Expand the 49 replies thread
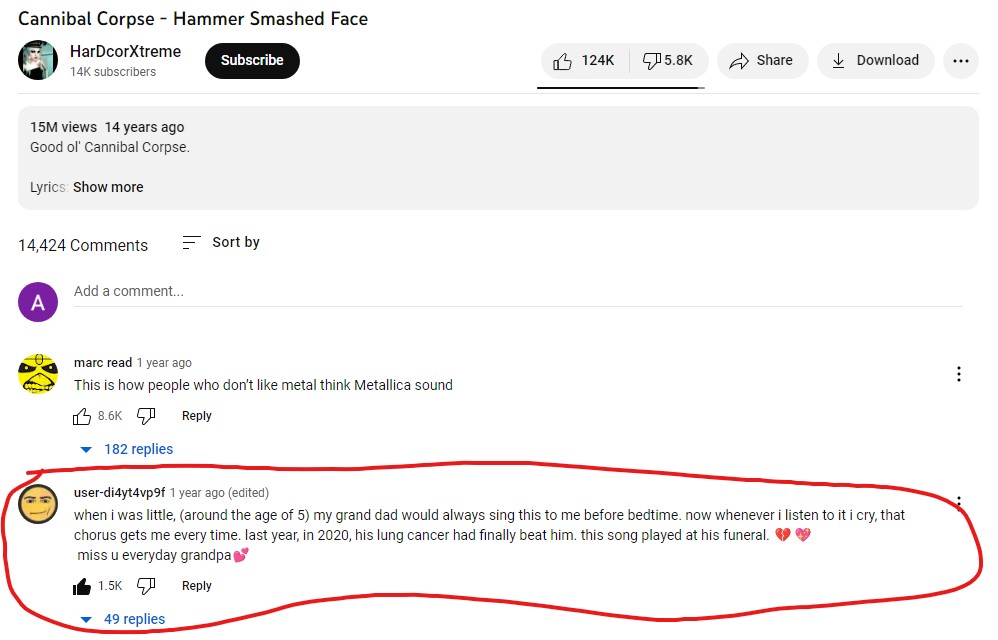 (x=123, y=619)
